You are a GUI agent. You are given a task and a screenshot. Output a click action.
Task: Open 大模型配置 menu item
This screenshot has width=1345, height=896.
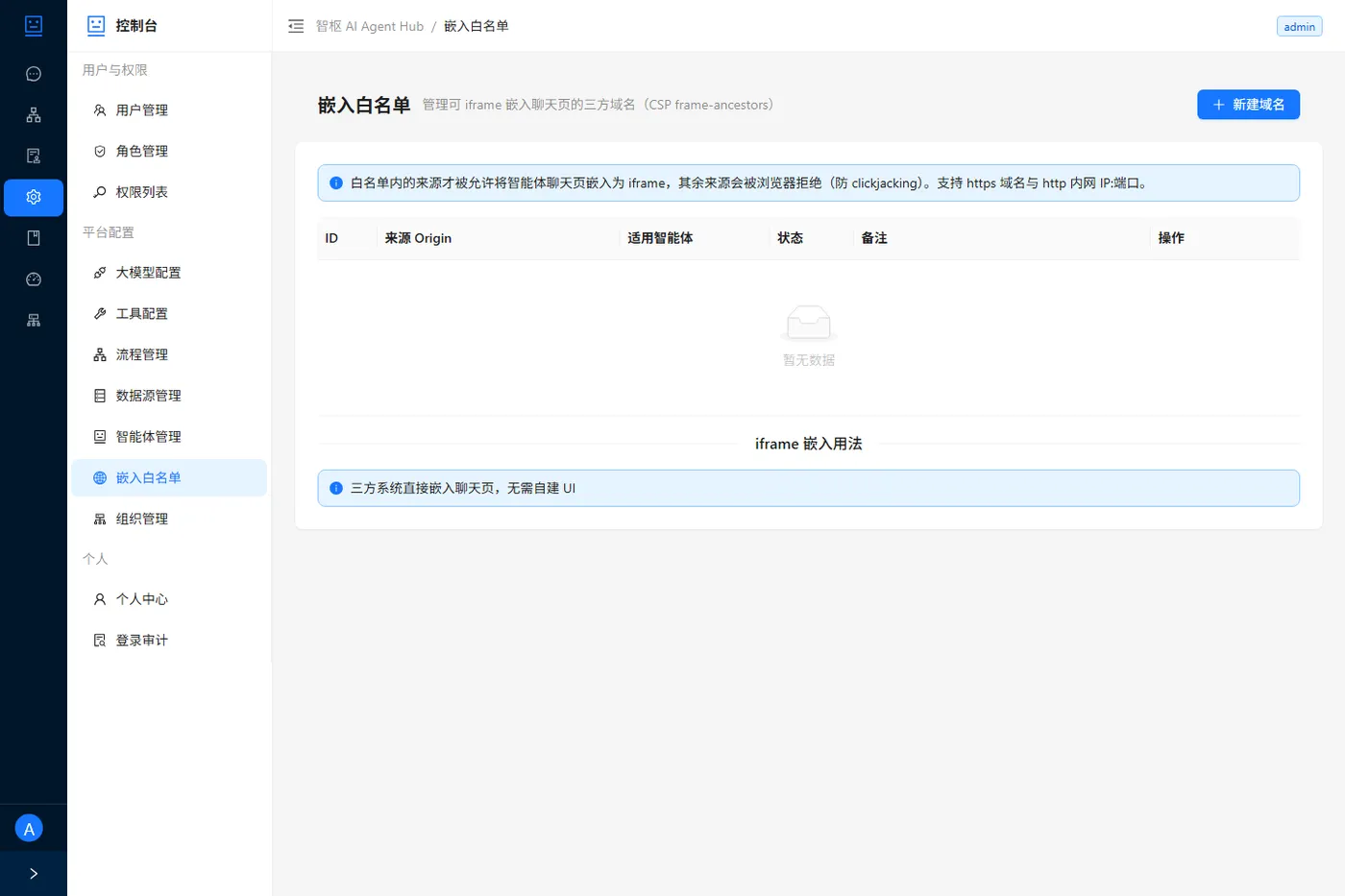(169, 273)
